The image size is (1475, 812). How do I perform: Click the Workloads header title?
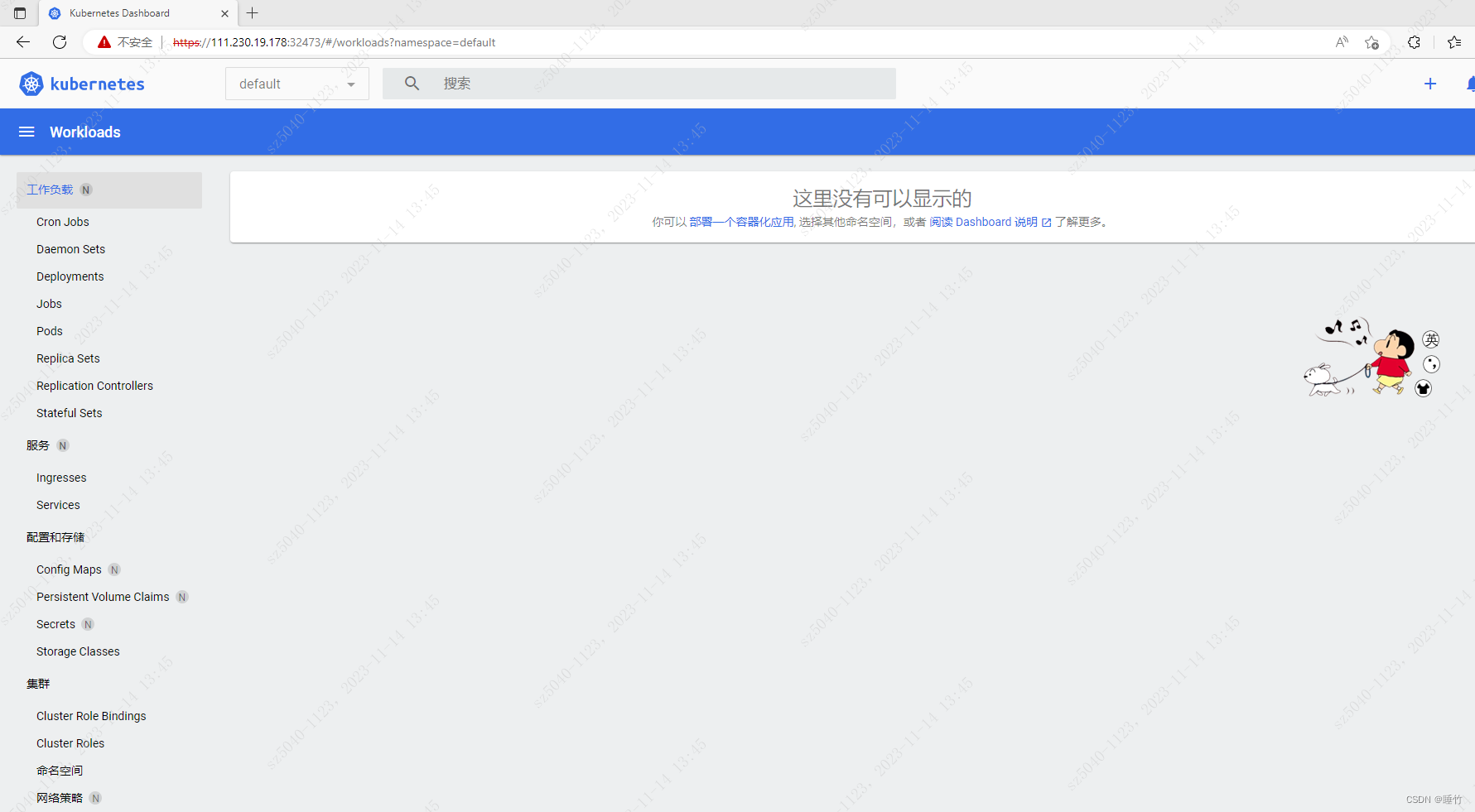coord(85,132)
